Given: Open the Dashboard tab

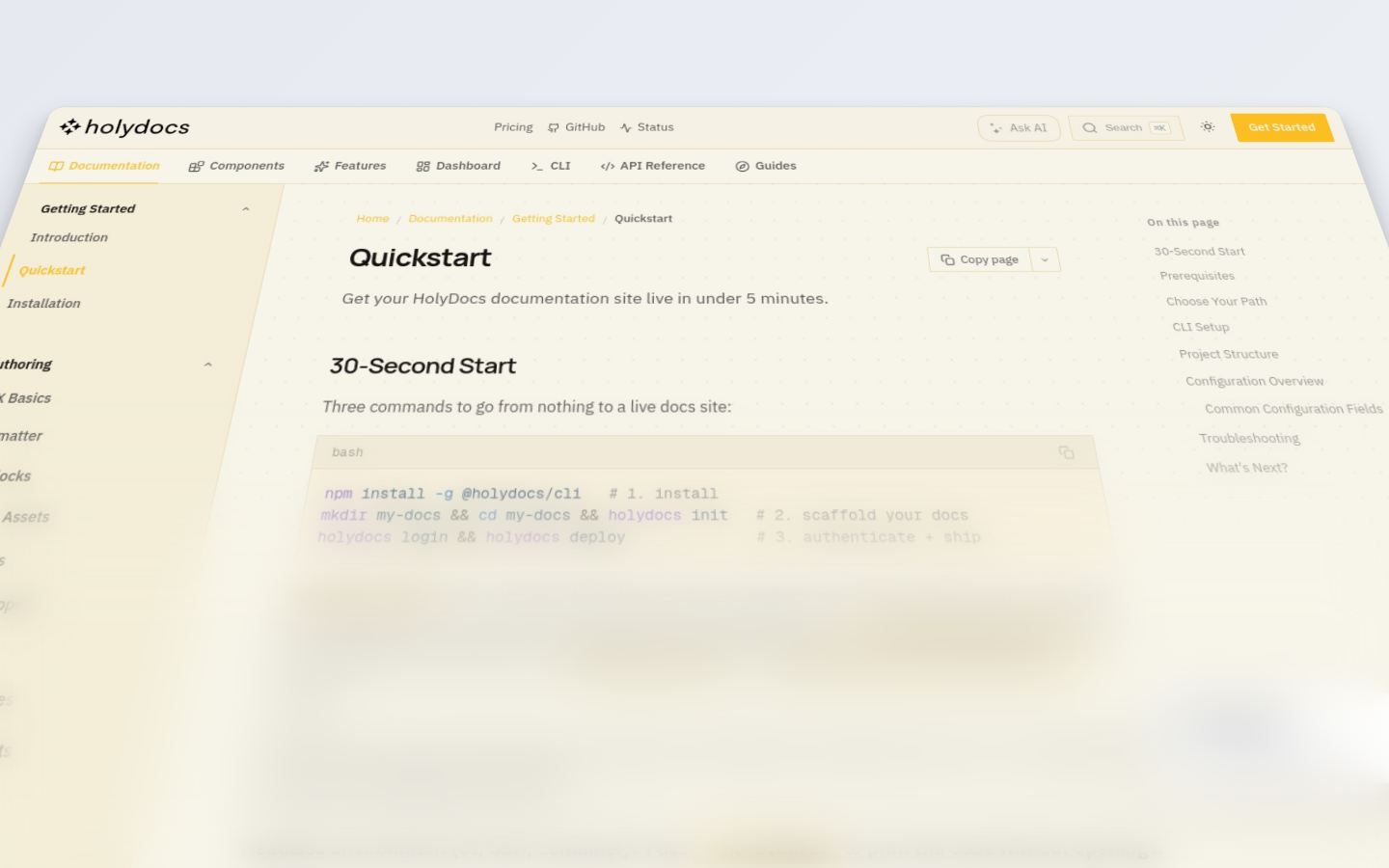Looking at the screenshot, I should [458, 166].
